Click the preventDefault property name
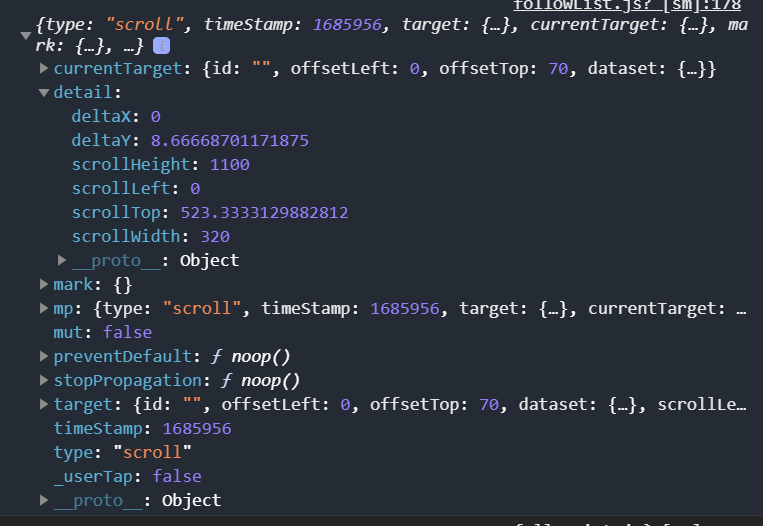Viewport: 763px width, 526px height. (123, 356)
